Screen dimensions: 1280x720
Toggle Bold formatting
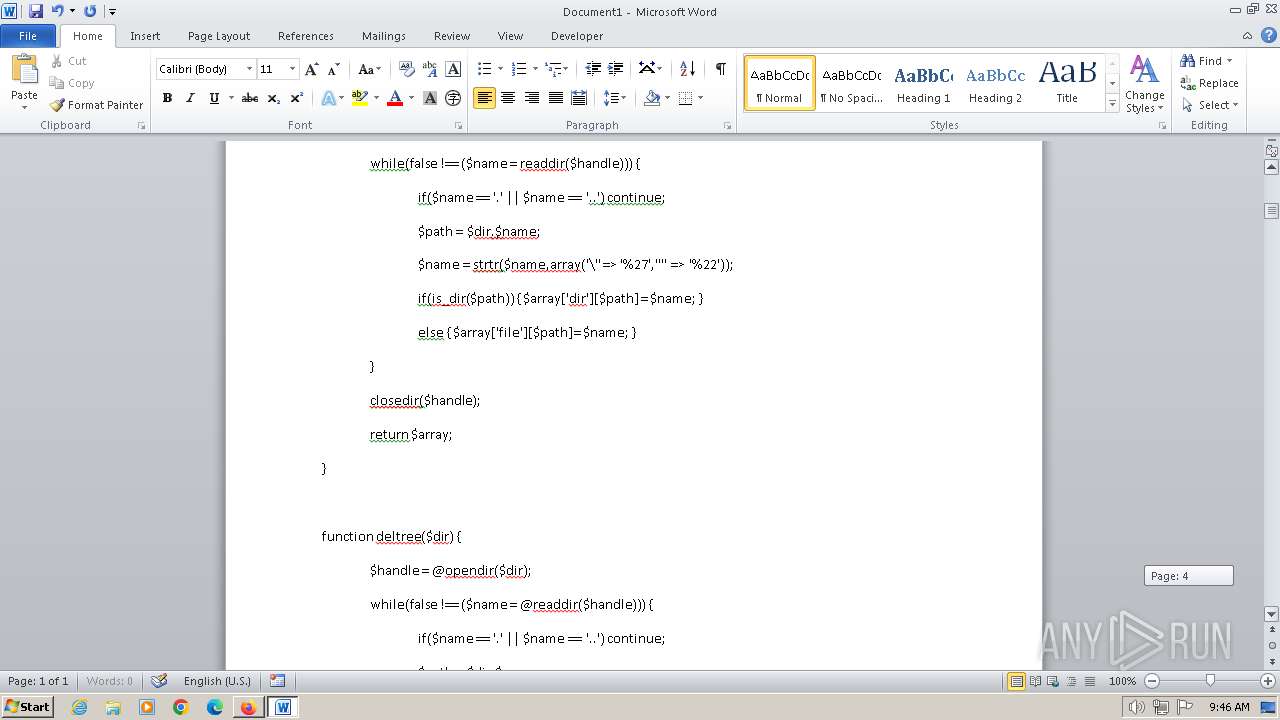point(167,98)
